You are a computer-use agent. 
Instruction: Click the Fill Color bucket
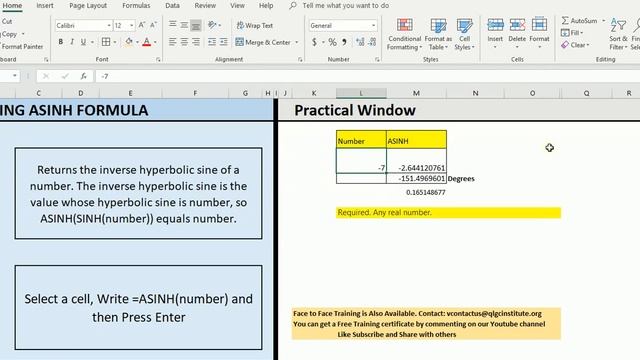tap(129, 42)
